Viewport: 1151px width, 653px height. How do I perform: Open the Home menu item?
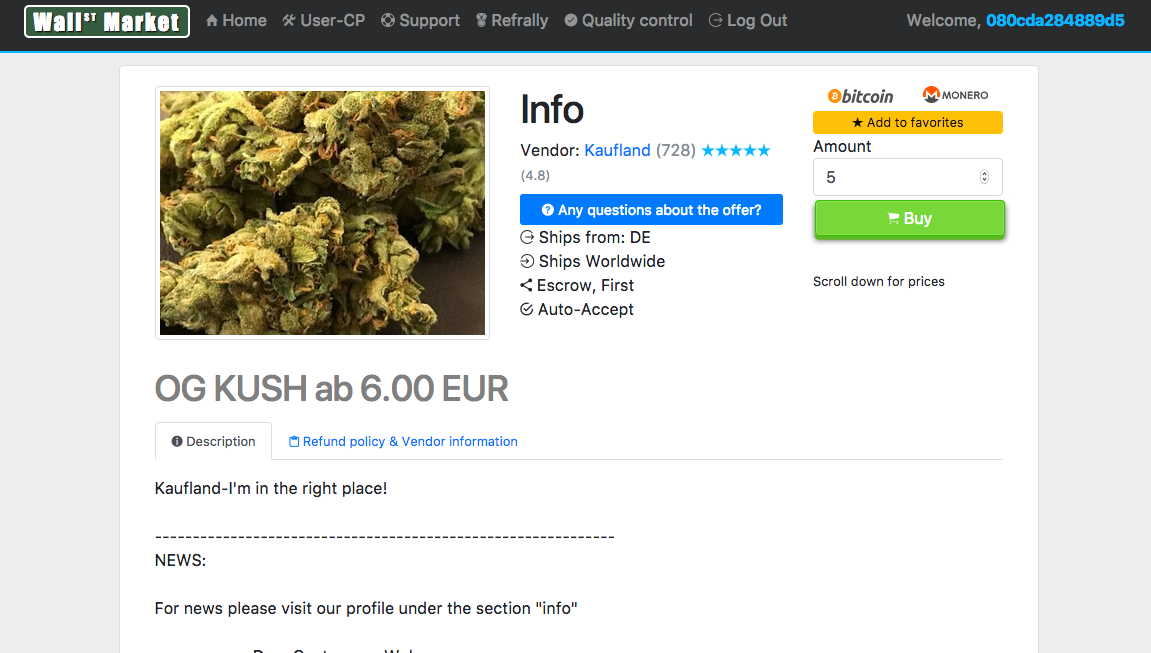(236, 21)
